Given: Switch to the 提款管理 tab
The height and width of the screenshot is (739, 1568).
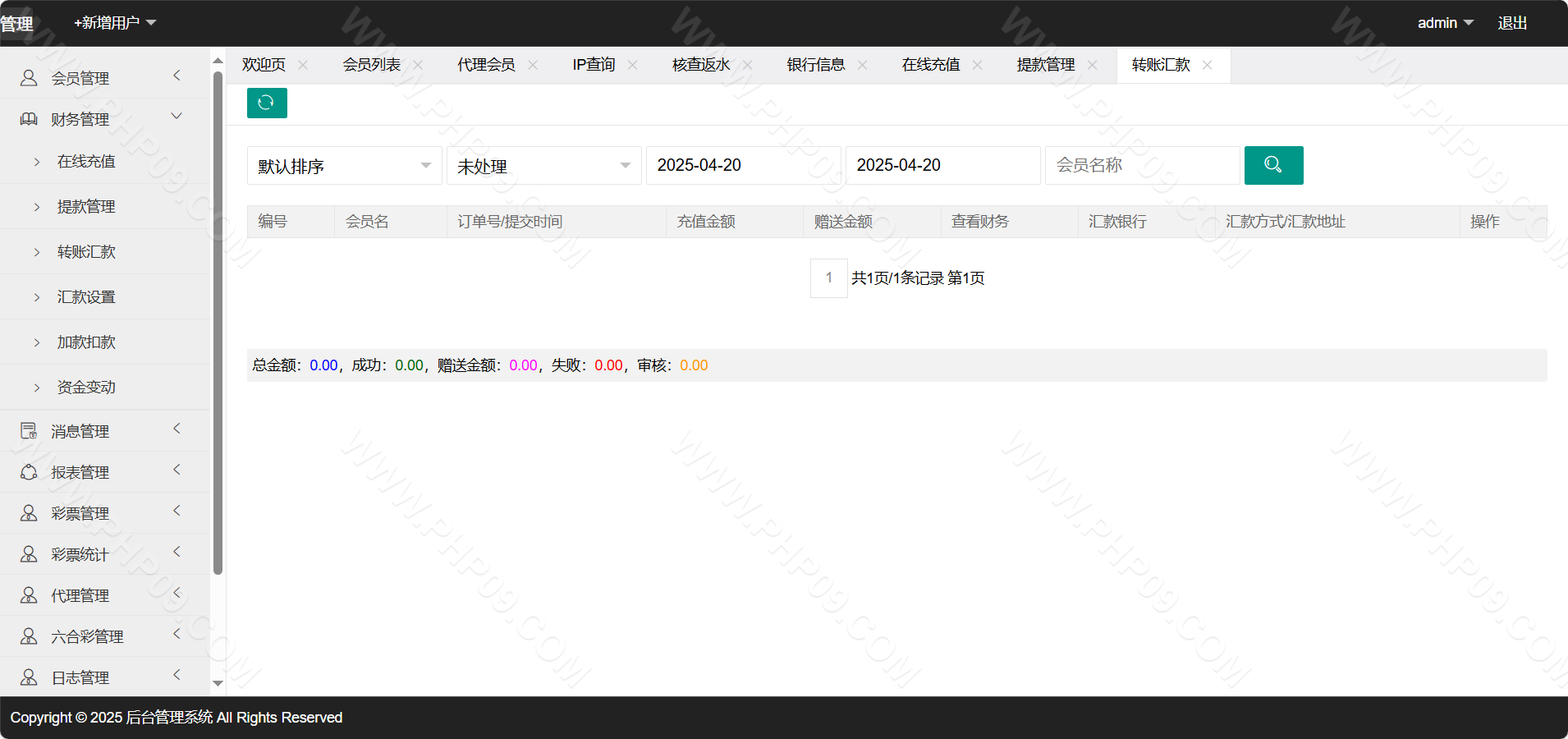Looking at the screenshot, I should click(1045, 65).
